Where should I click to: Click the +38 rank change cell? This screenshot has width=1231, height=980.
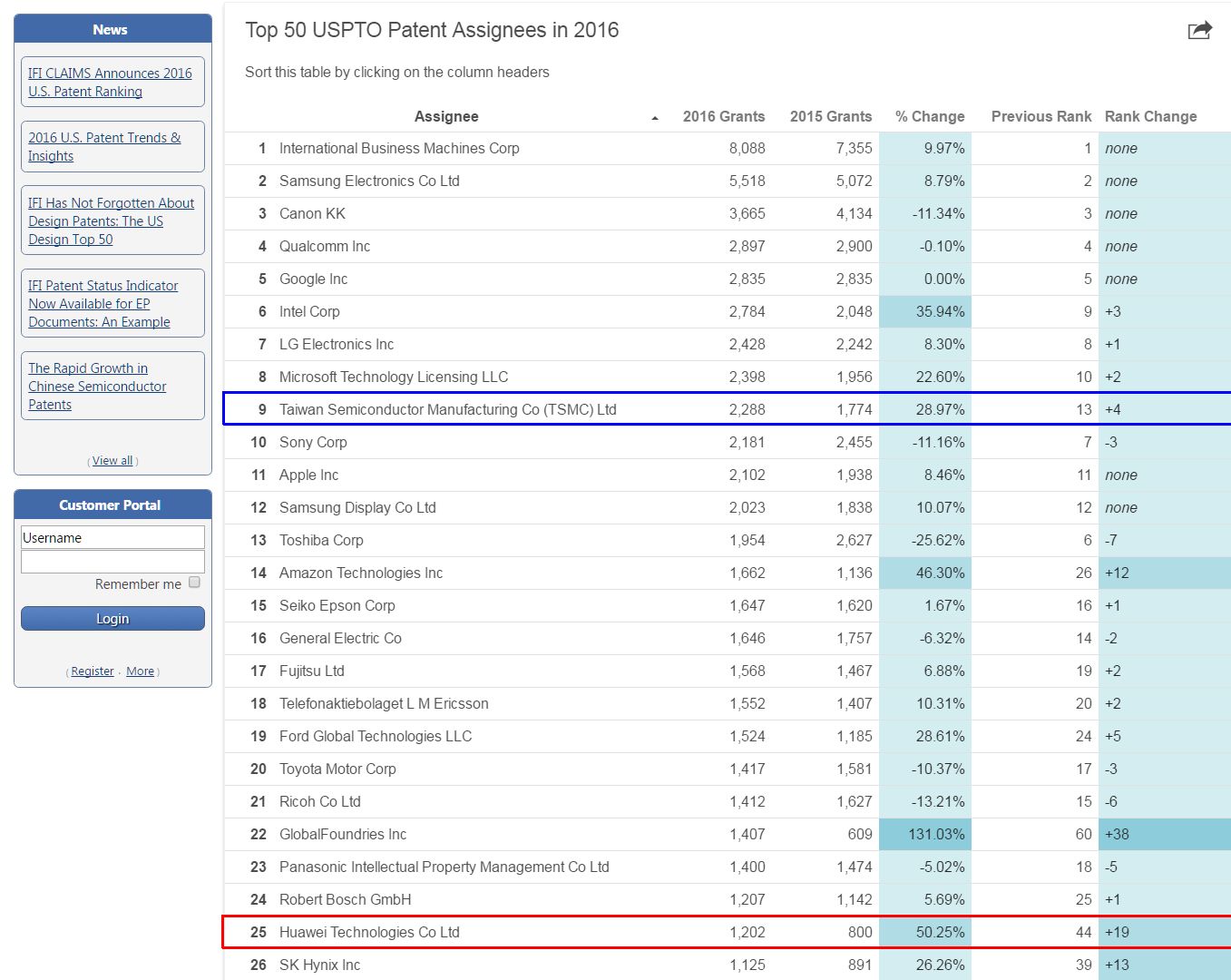point(1164,834)
